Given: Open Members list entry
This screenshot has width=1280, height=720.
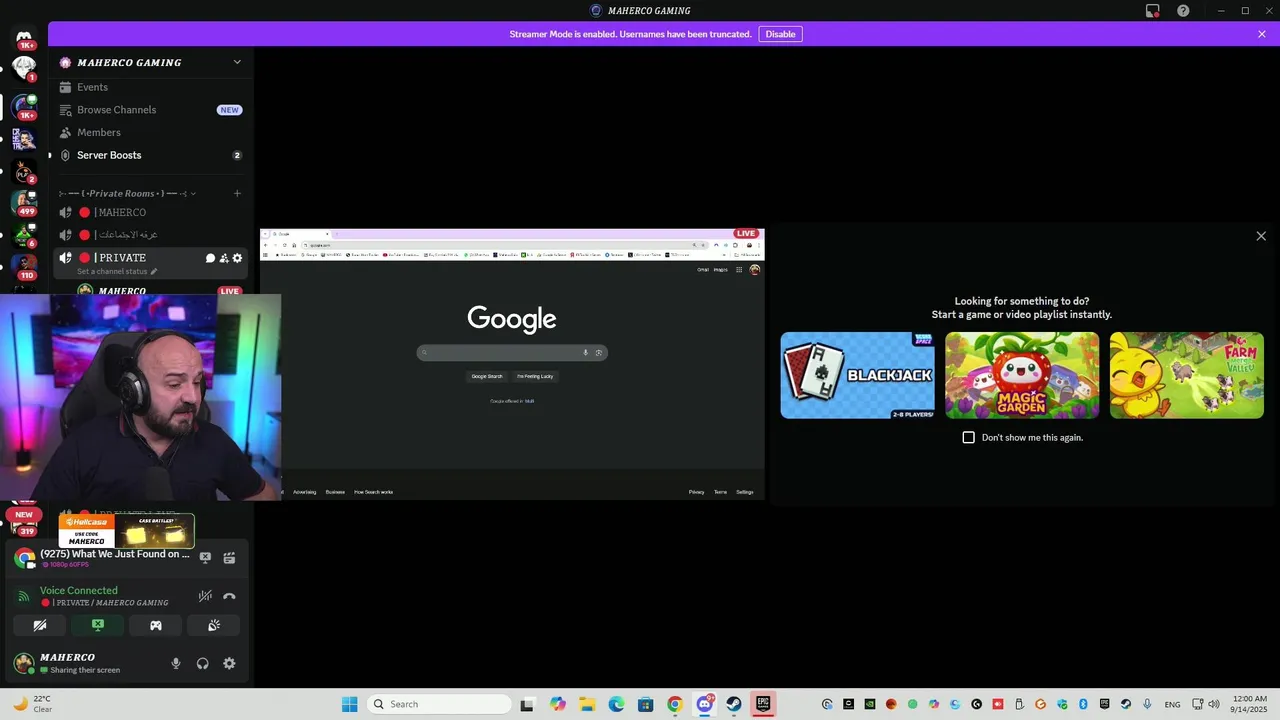Looking at the screenshot, I should (150, 132).
